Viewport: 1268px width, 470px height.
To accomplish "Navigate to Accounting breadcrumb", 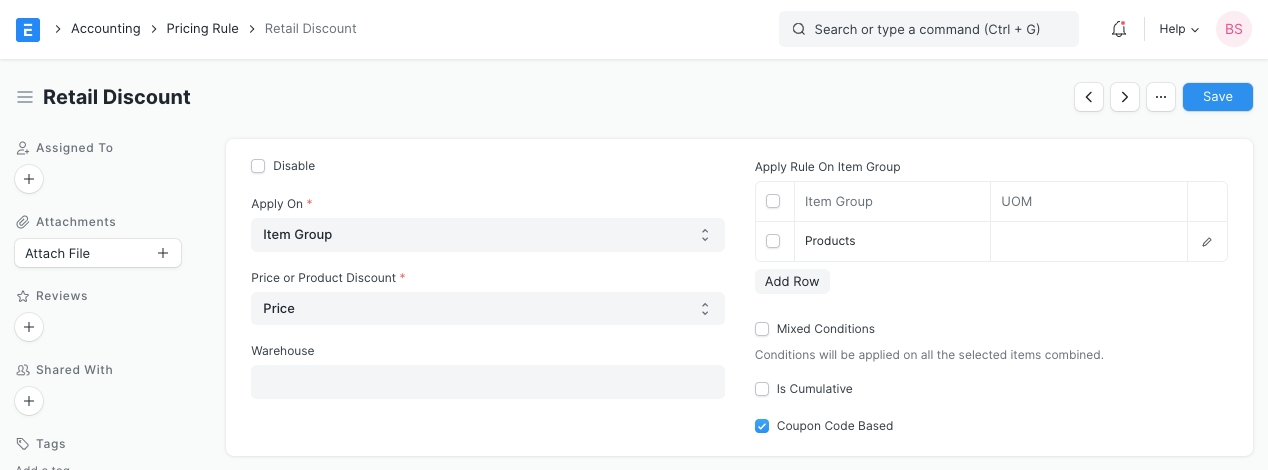I will (x=105, y=29).
